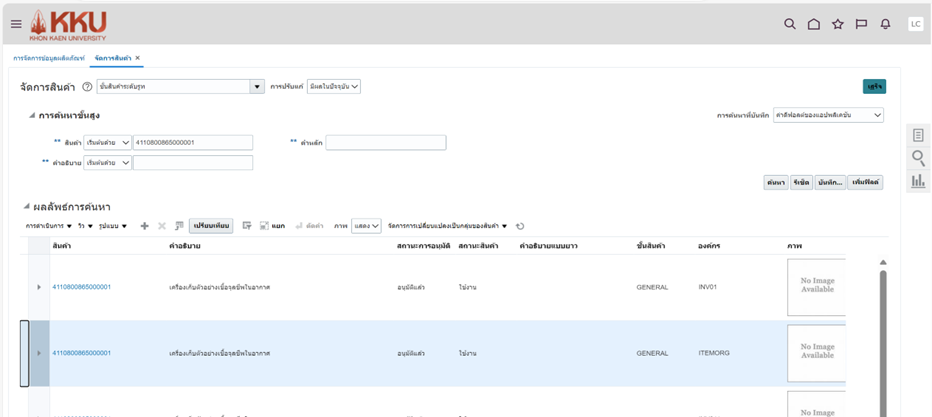This screenshot has height=417, width=932.
Task: Switch to the การจัดการข้อมูลผลิตภัณฑ์ tab
Action: pos(48,58)
